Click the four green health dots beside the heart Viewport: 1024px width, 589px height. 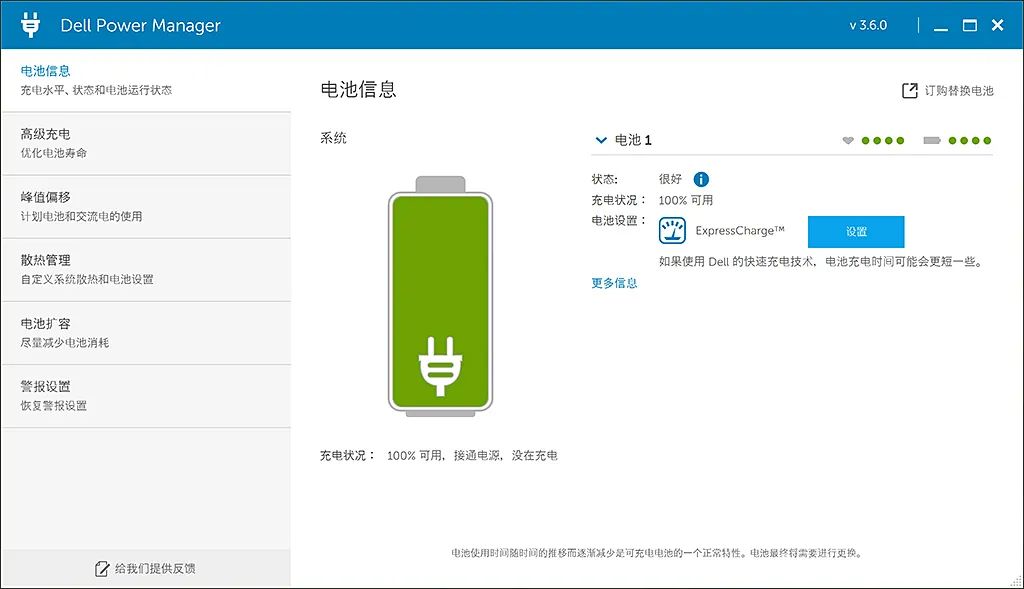pyautogui.click(x=883, y=140)
